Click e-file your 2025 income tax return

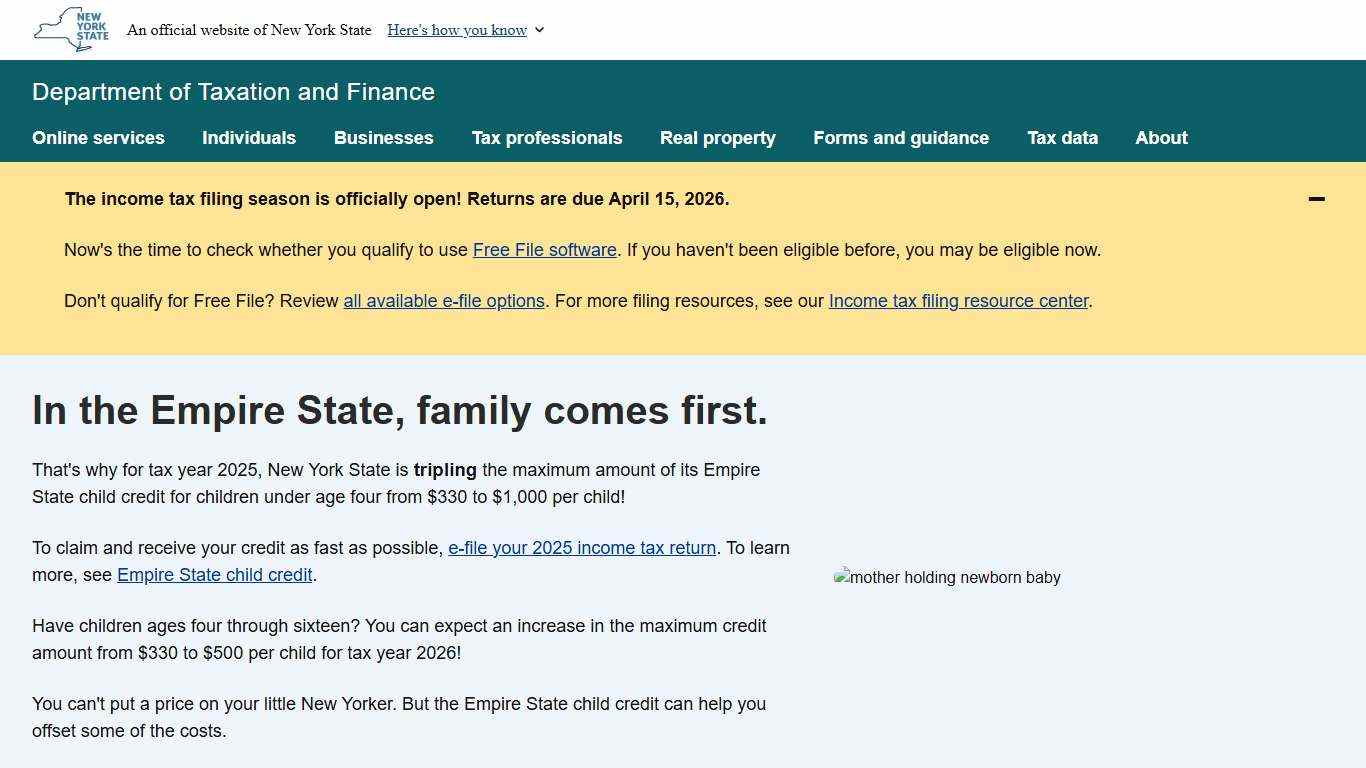(582, 548)
